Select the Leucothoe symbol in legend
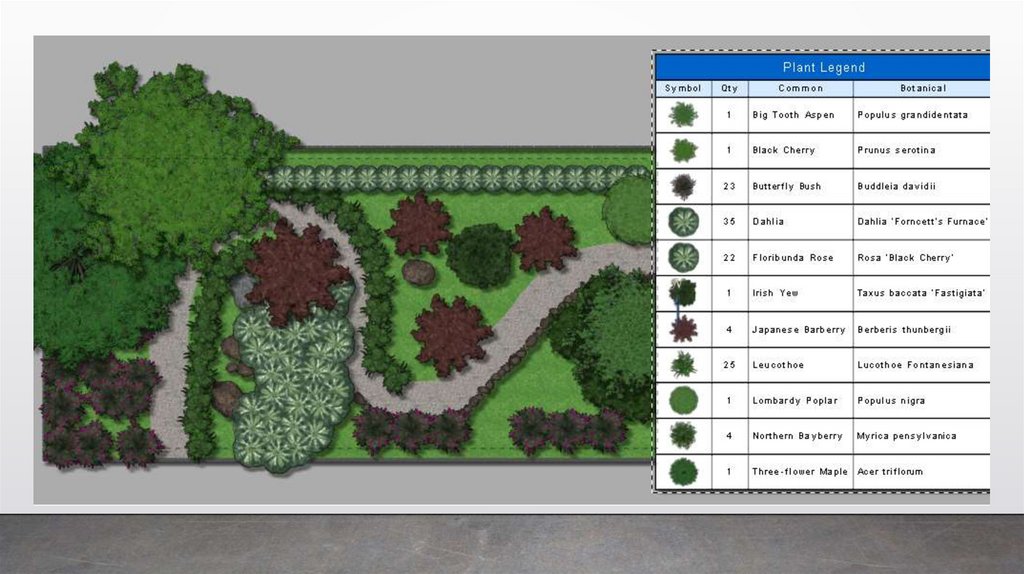Image resolution: width=1024 pixels, height=574 pixels. [x=683, y=365]
